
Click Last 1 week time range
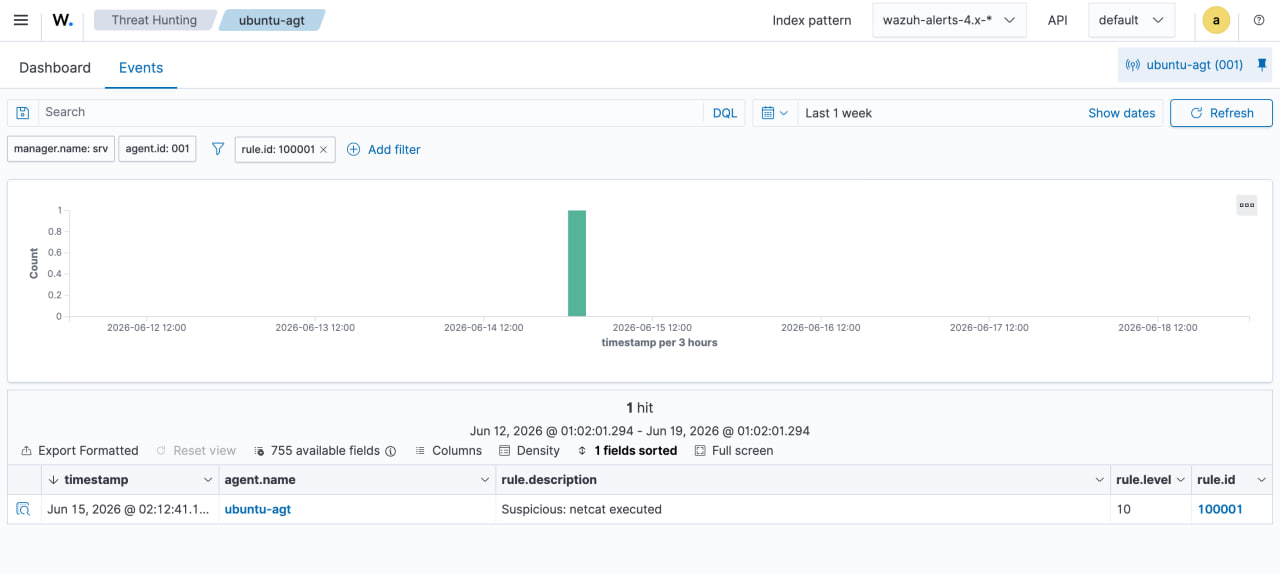click(838, 113)
